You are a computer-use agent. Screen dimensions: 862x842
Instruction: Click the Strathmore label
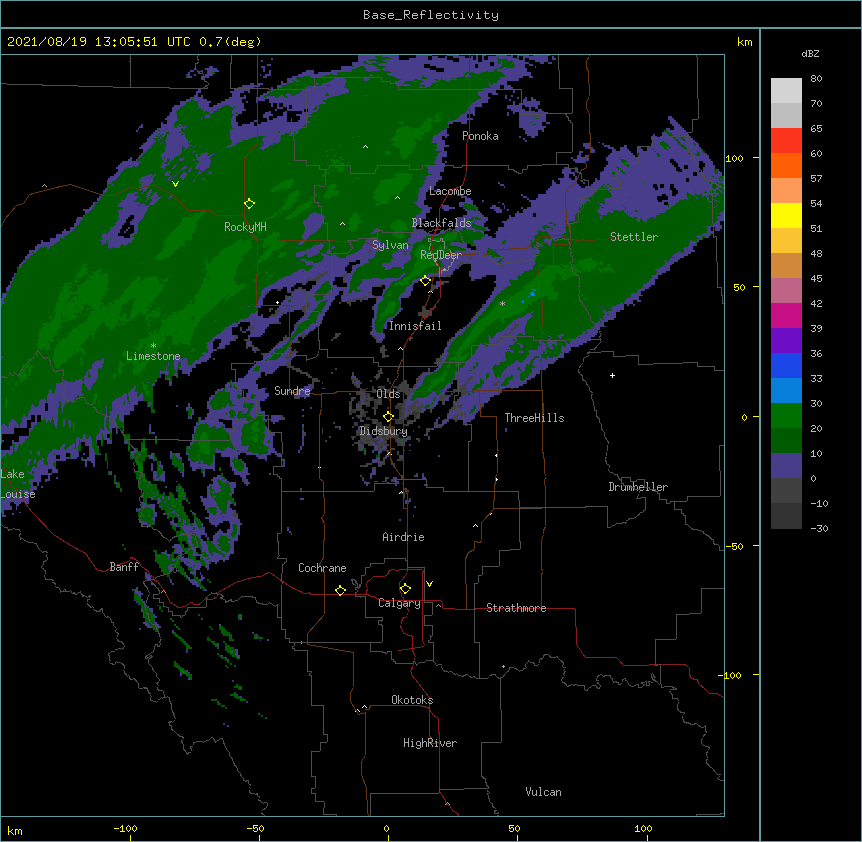click(516, 608)
